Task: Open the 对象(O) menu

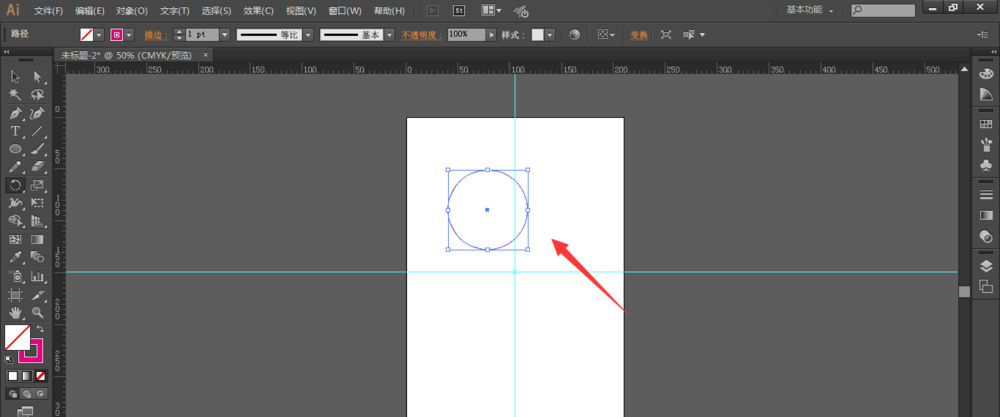Action: click(132, 11)
